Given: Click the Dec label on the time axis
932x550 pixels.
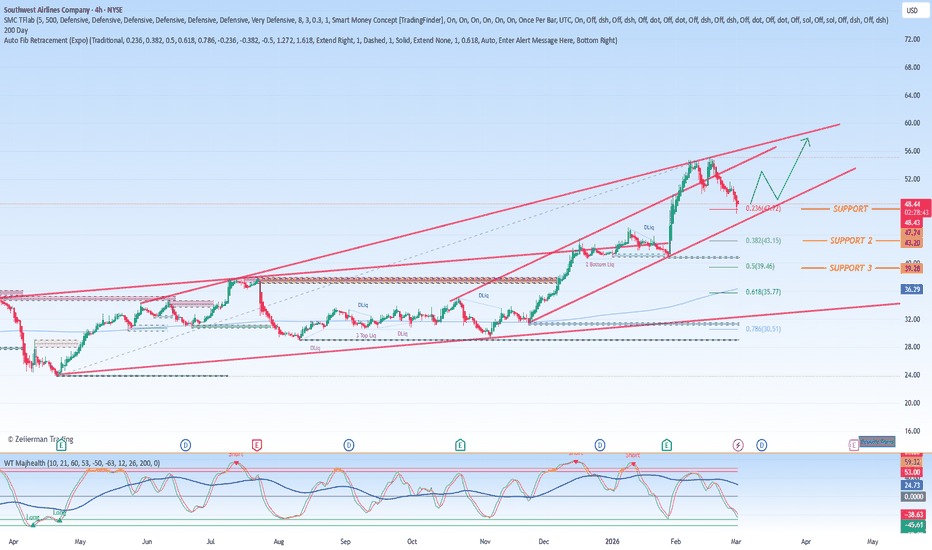Looking at the screenshot, I should click(543, 542).
